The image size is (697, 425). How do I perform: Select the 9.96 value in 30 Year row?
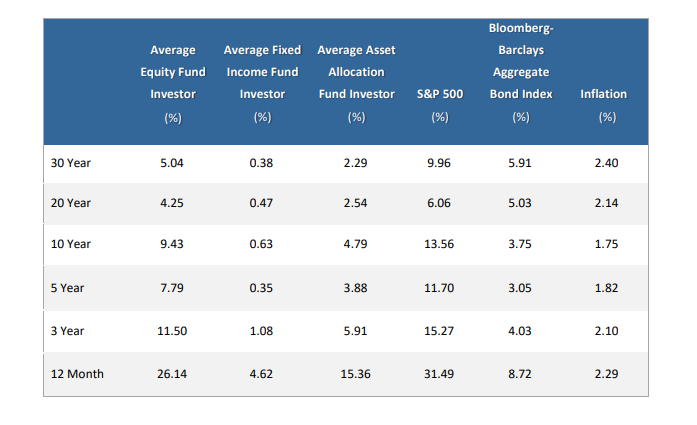(x=439, y=160)
